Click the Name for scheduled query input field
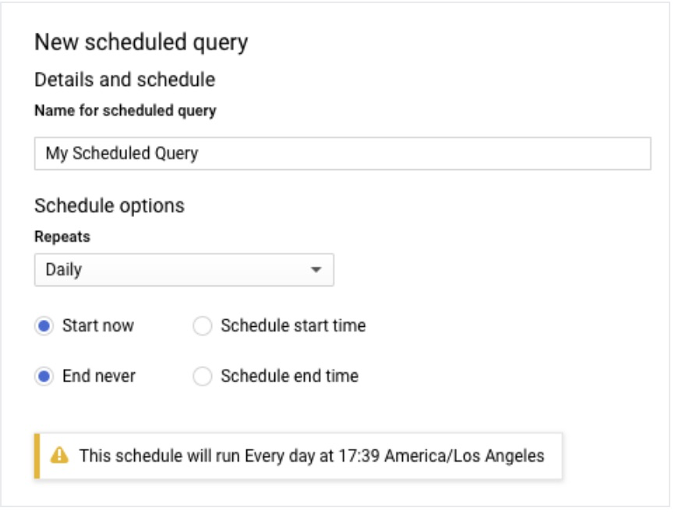Image resolution: width=675 pixels, height=514 pixels. (342, 154)
